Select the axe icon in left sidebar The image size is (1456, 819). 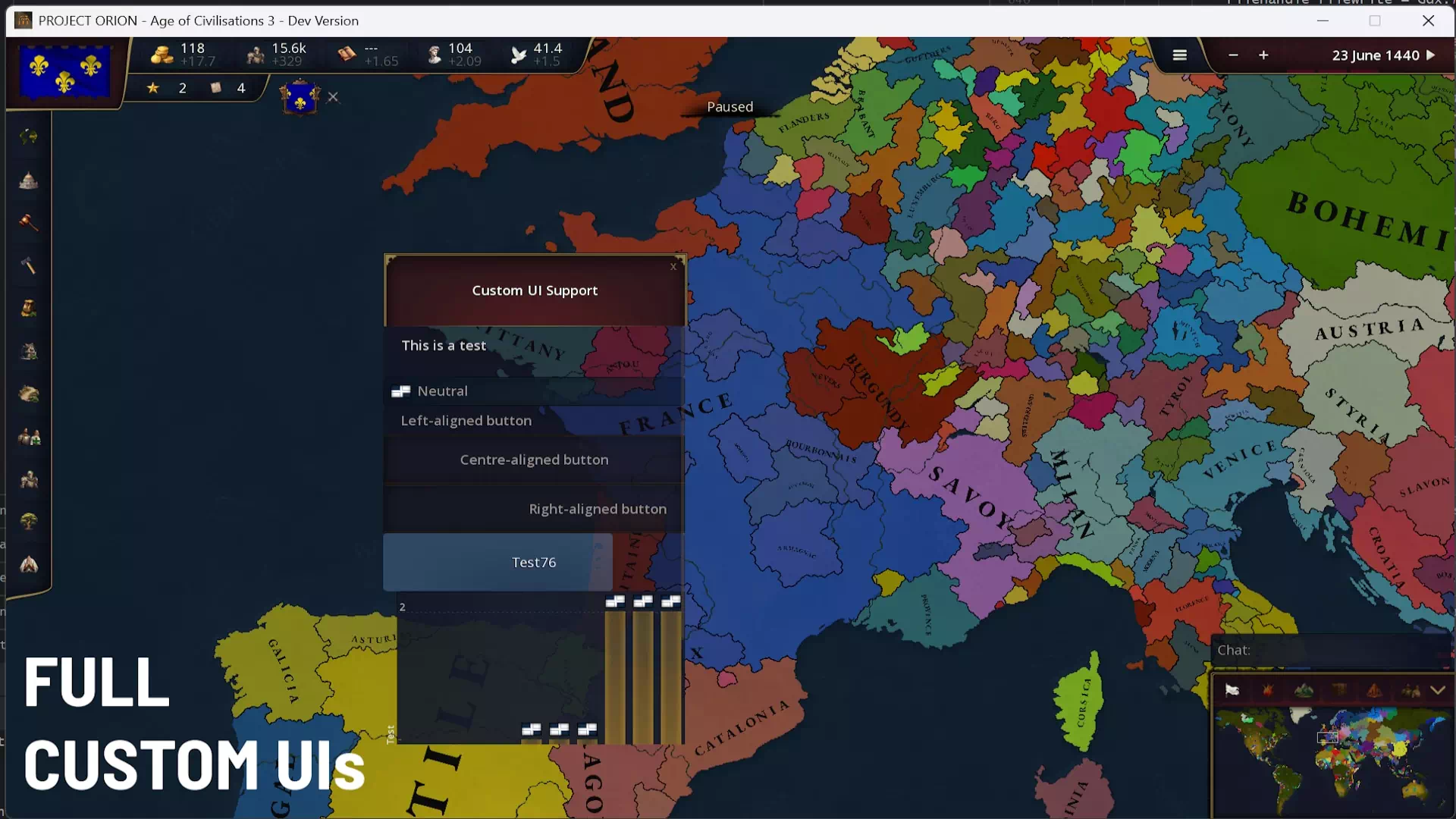[x=29, y=265]
